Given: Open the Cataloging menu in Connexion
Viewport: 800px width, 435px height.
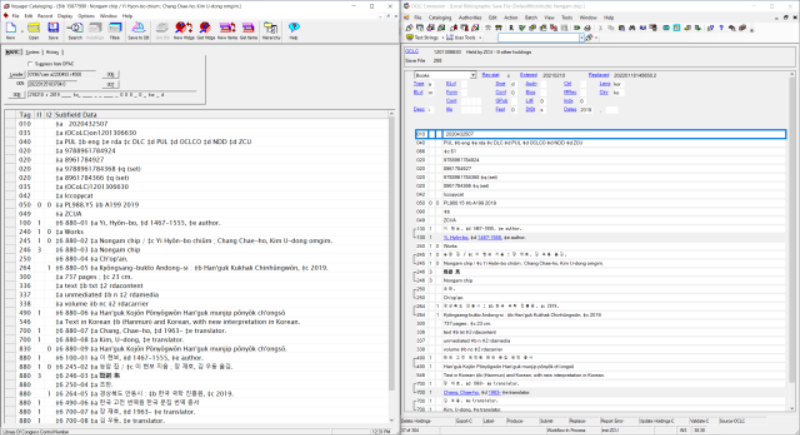Looking at the screenshot, I should point(440,17).
